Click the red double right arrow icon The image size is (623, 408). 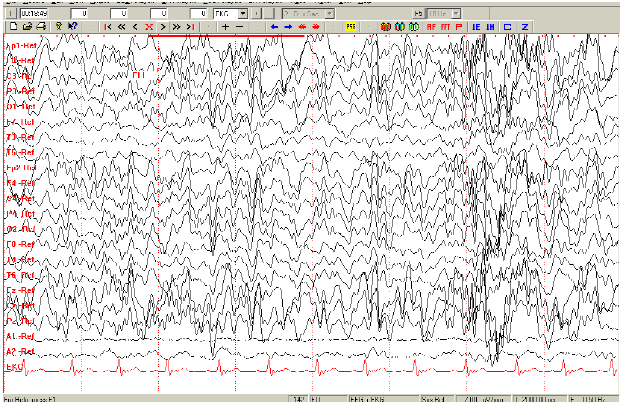(316, 27)
